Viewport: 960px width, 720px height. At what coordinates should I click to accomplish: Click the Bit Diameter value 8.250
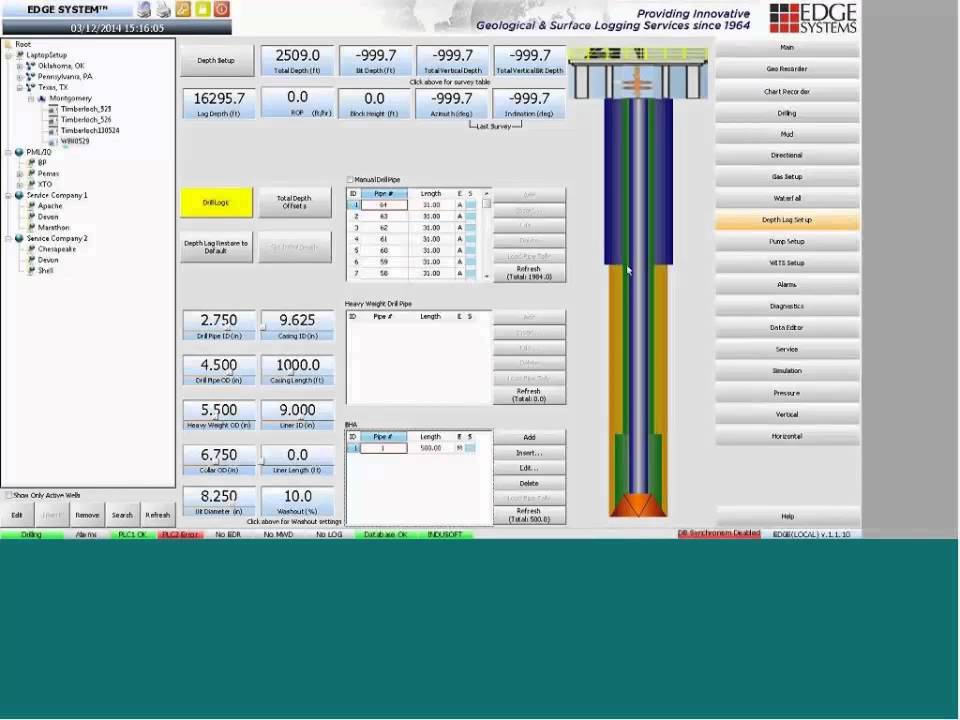219,497
